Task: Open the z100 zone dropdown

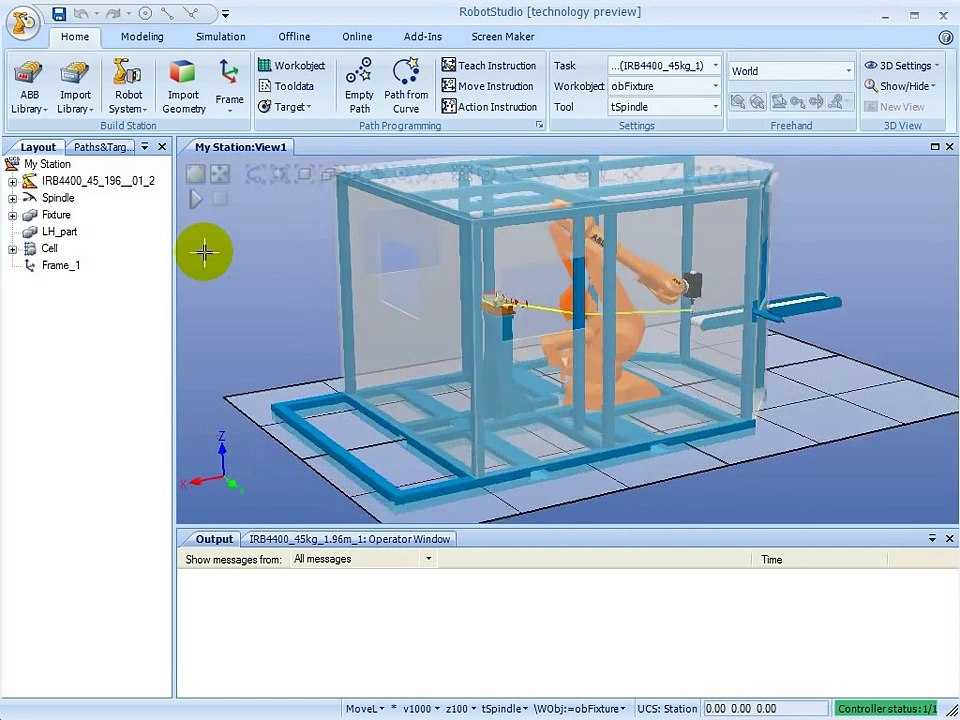Action: [x=460, y=708]
